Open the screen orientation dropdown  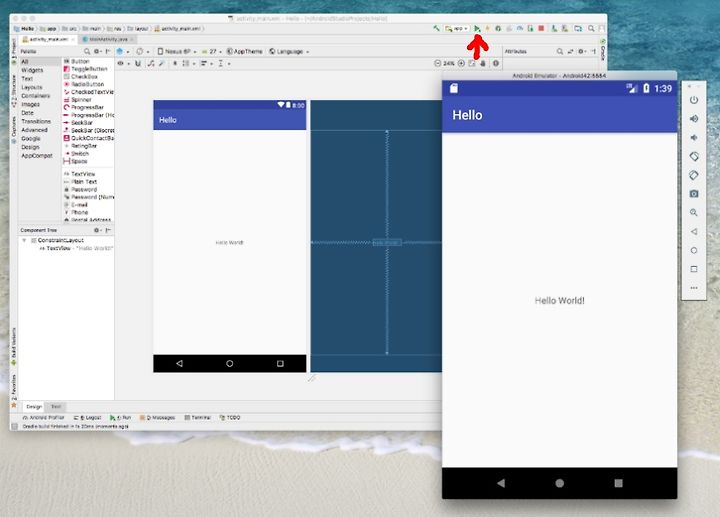pyautogui.click(x=142, y=51)
